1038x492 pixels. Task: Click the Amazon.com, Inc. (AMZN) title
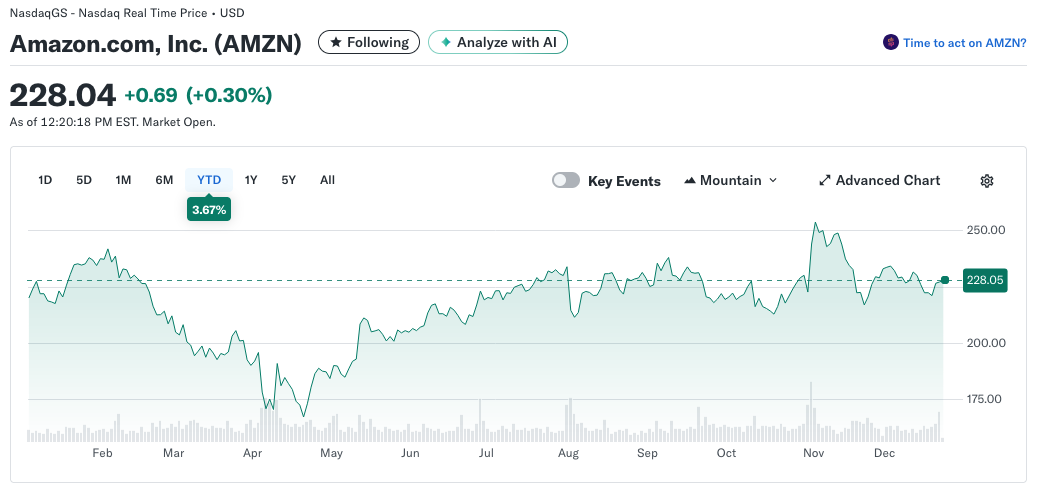click(156, 43)
